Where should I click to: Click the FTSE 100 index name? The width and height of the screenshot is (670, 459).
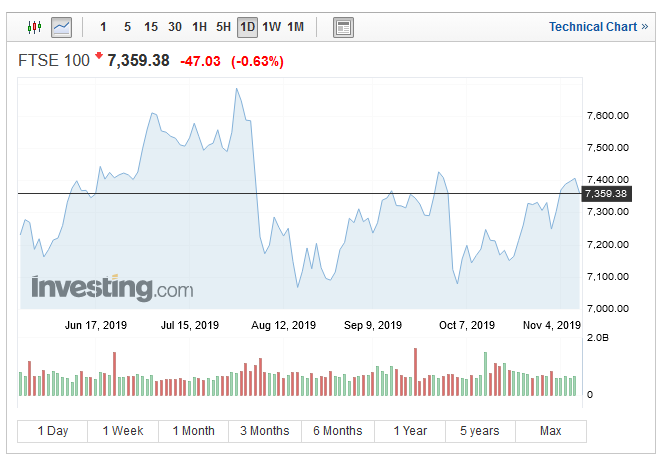[54, 61]
